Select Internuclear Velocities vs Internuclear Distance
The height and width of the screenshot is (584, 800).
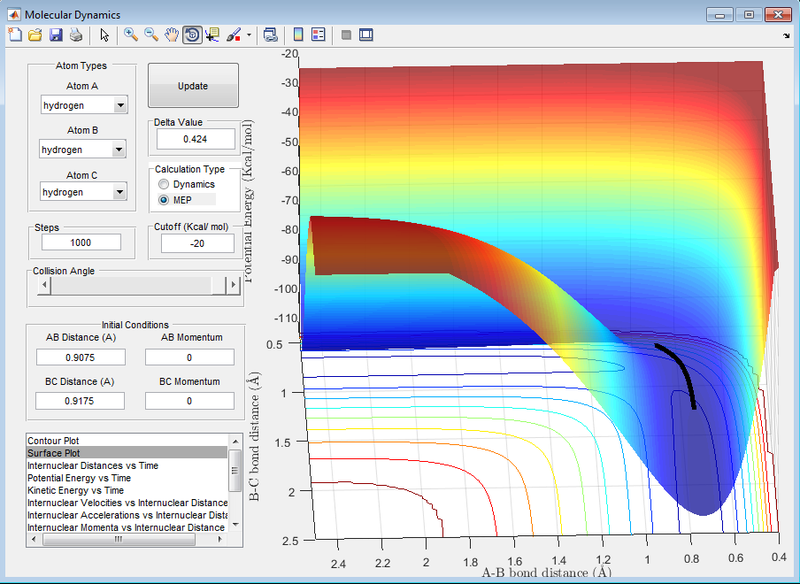[x=127, y=502]
